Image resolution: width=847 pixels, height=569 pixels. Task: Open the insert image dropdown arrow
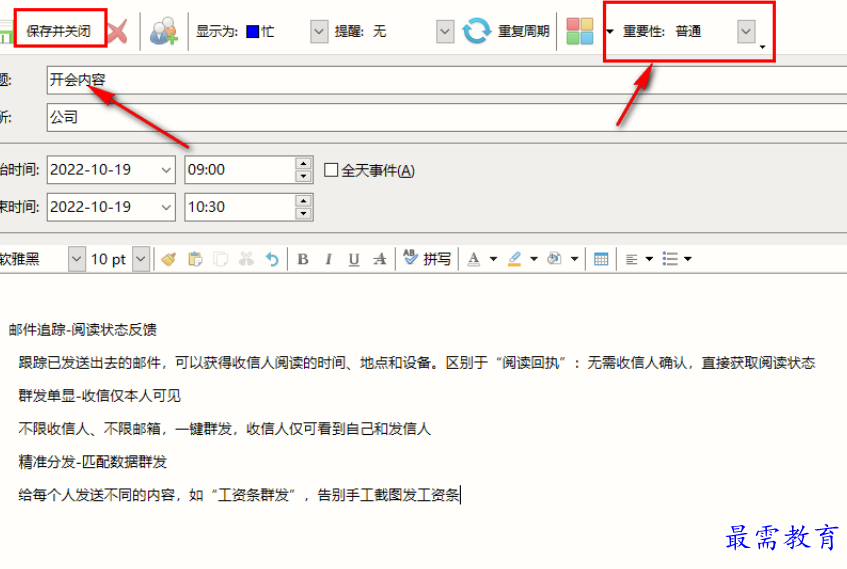(575, 259)
